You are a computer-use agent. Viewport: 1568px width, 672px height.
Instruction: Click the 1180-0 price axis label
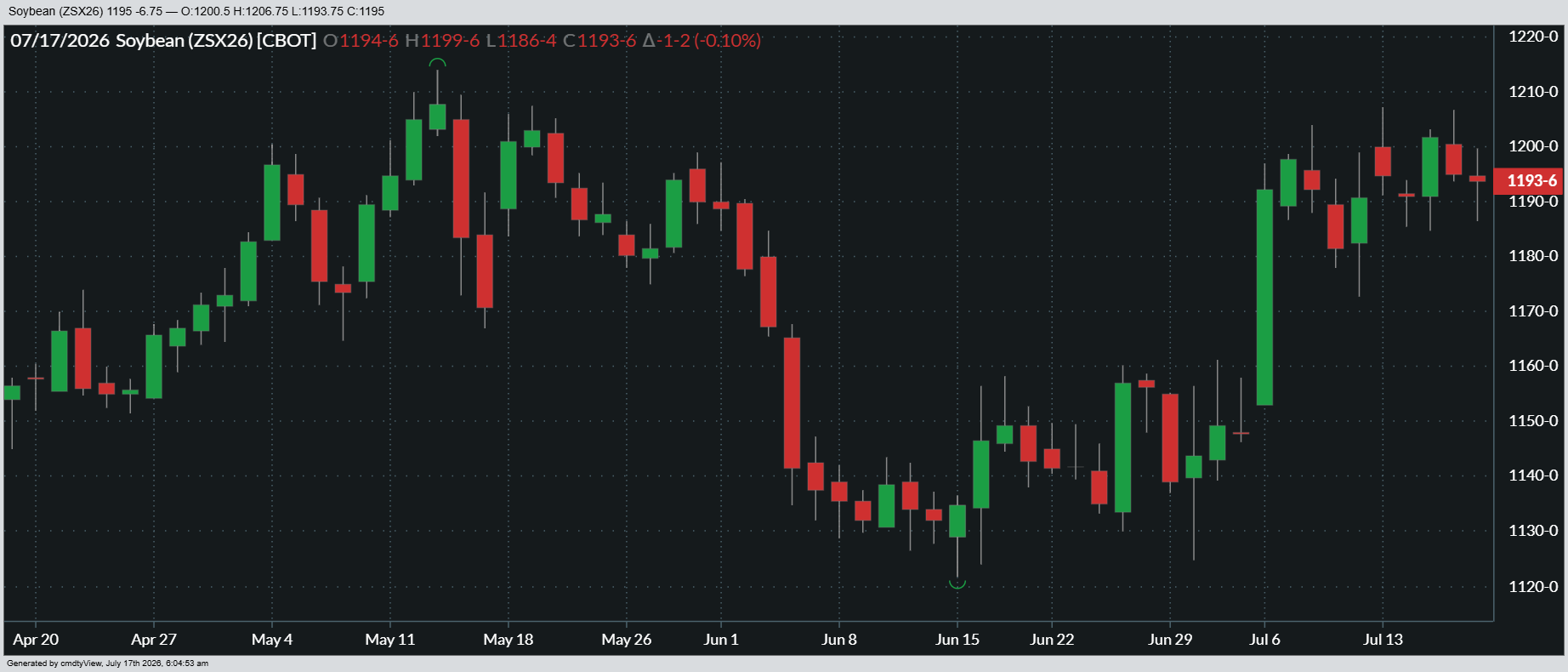1533,256
